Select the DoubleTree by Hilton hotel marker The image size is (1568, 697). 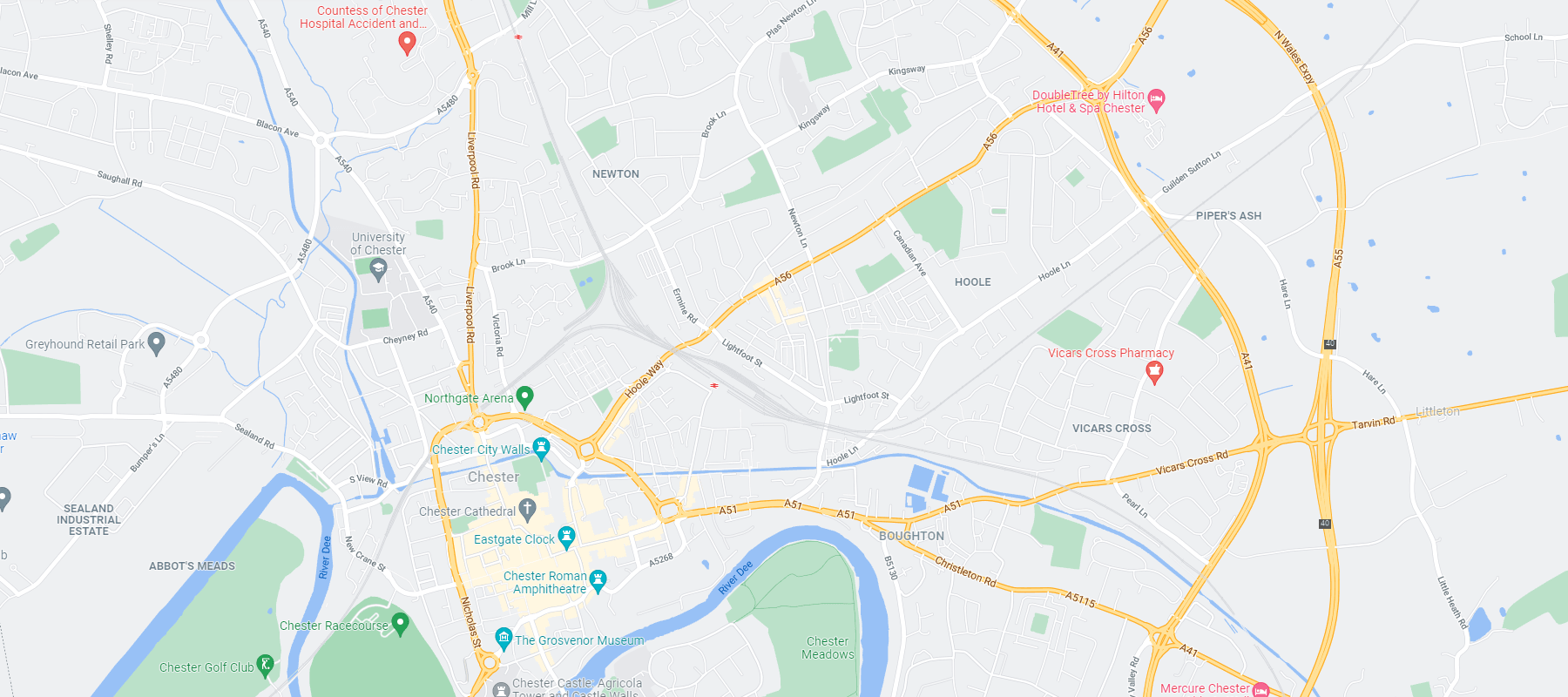1156,100
